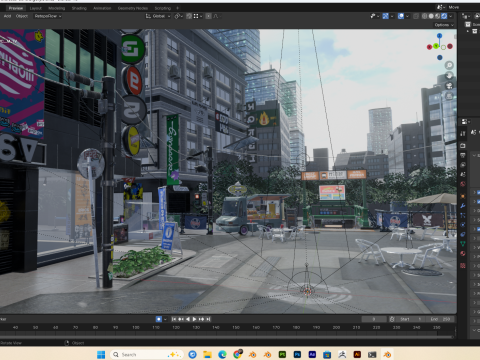Open the Output properties tab
Screen dimensions: 480x360
(x=463, y=155)
